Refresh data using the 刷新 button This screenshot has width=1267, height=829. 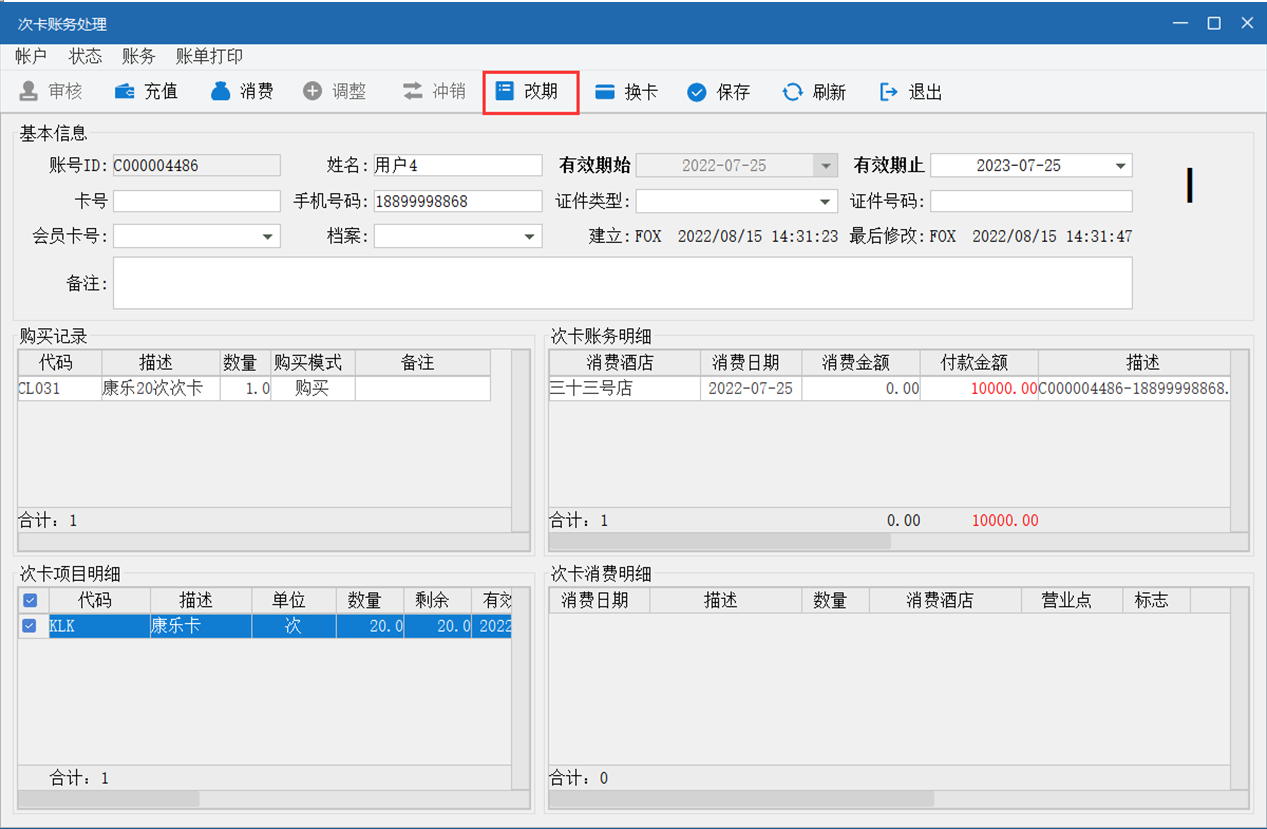(x=814, y=92)
